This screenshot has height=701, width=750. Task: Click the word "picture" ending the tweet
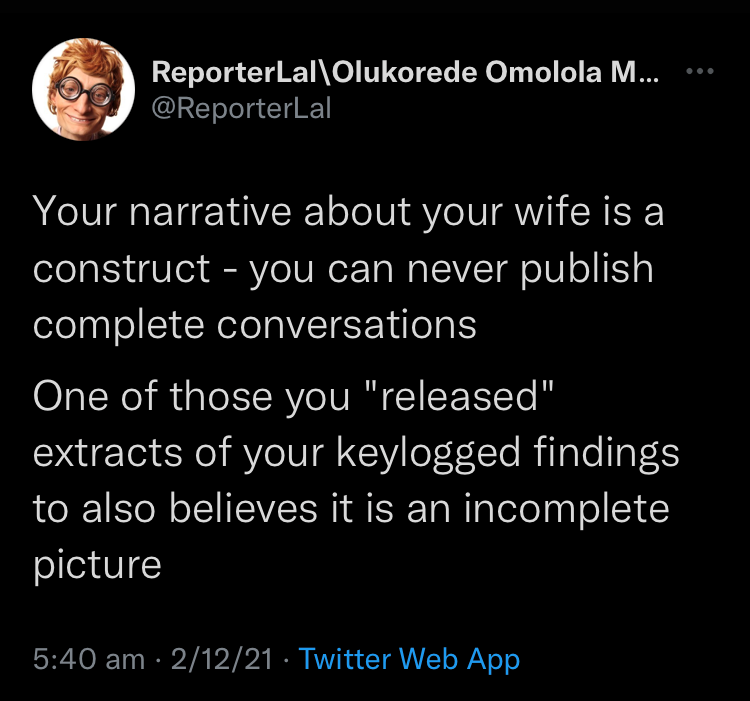click(97, 565)
